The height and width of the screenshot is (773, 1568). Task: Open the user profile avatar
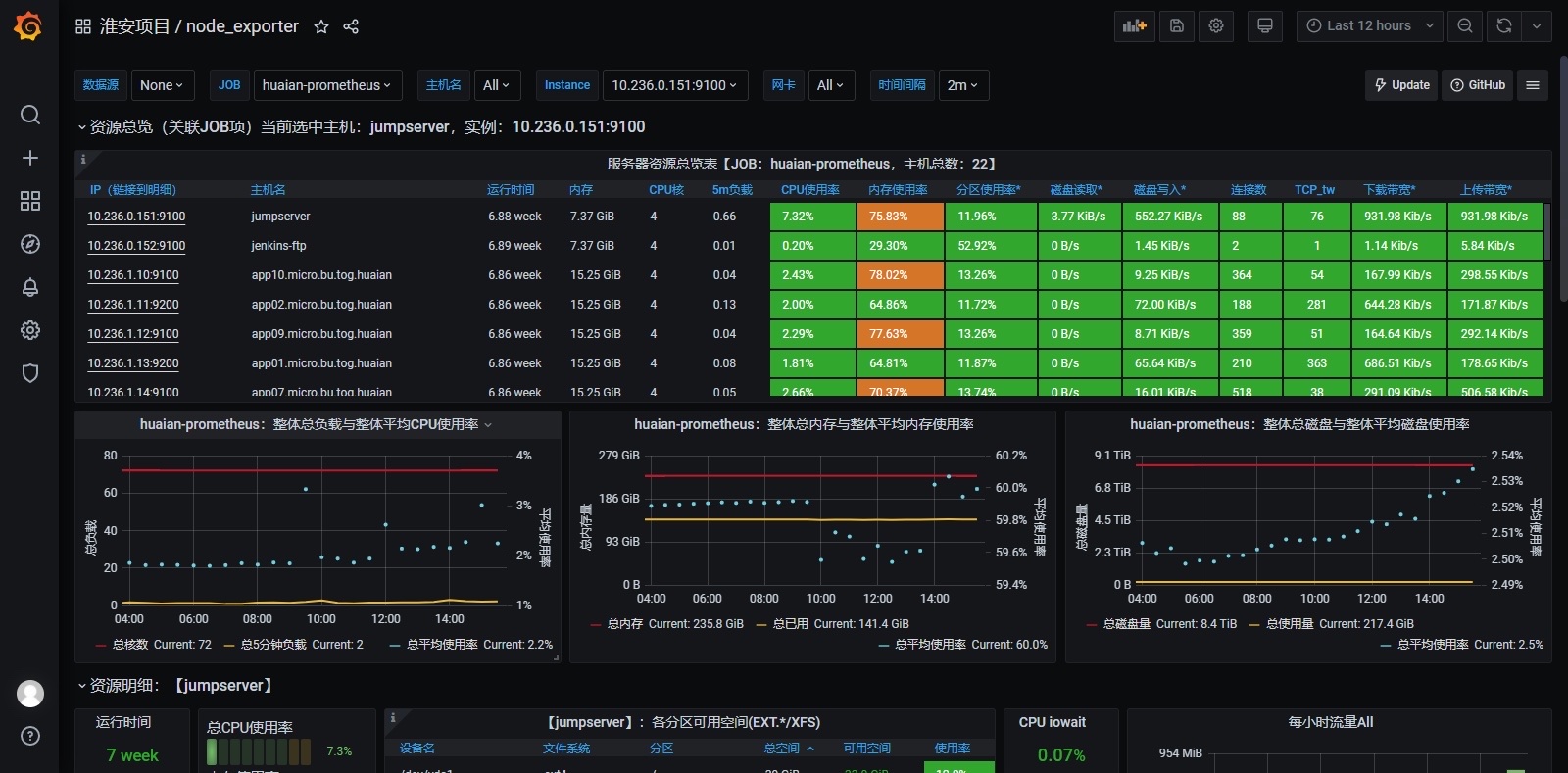(x=30, y=694)
